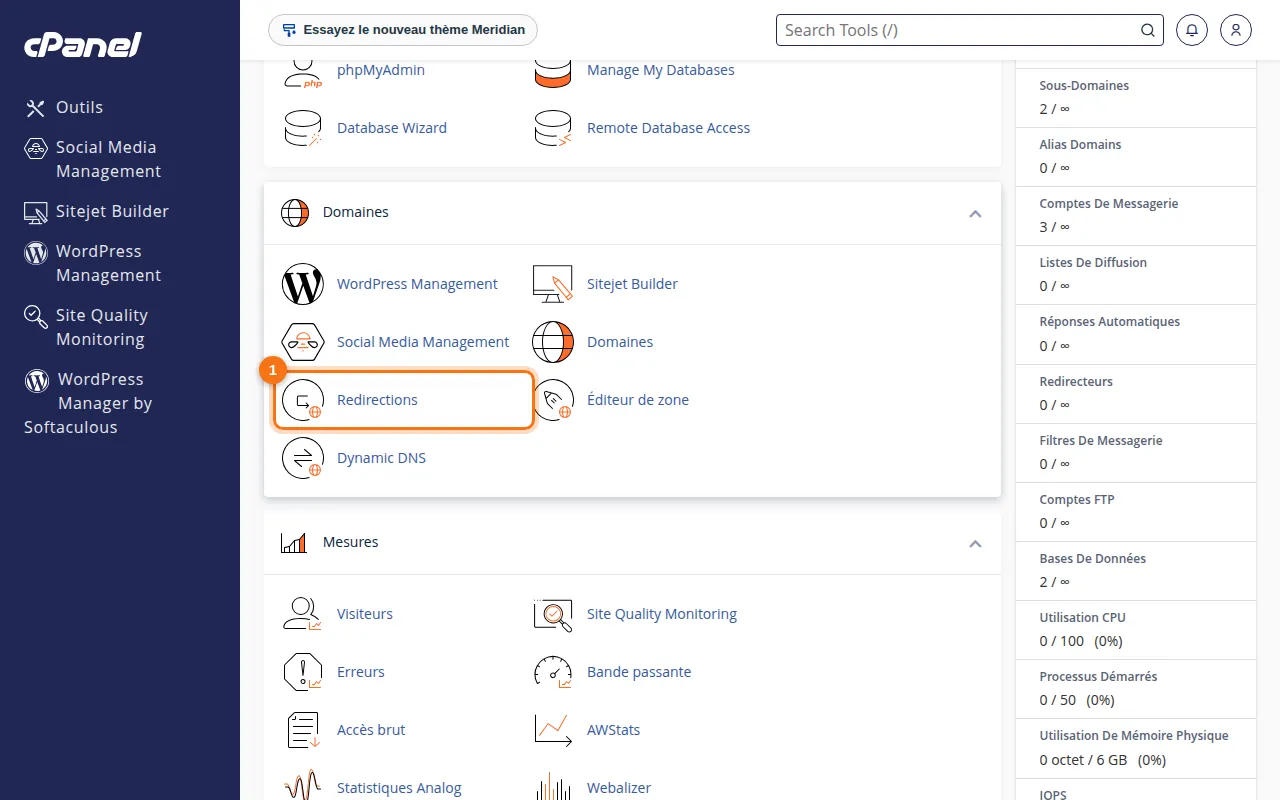Image resolution: width=1280 pixels, height=800 pixels.
Task: Click the Domaines section header title
Action: click(356, 212)
